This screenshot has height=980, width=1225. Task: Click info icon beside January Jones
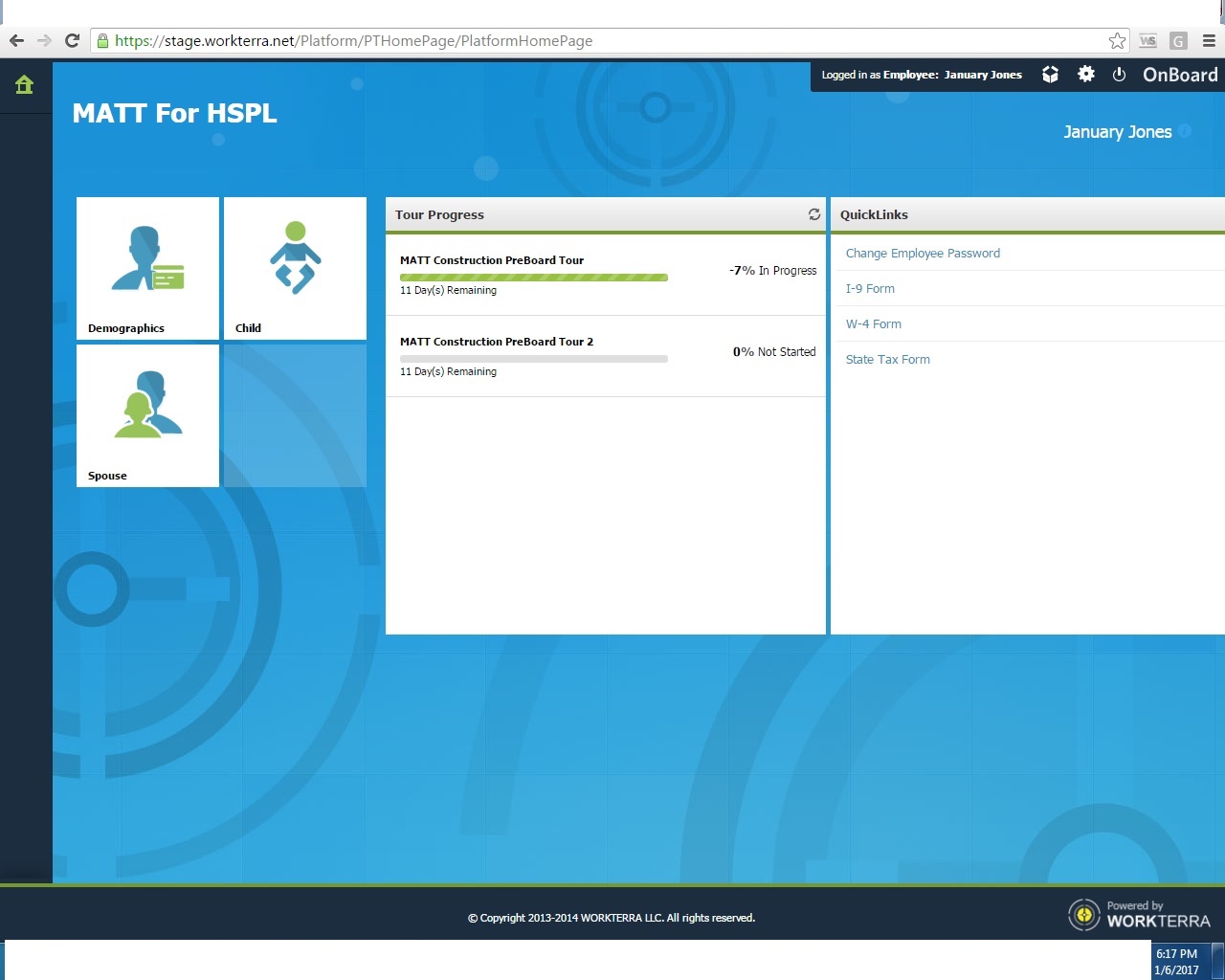pos(1185,131)
